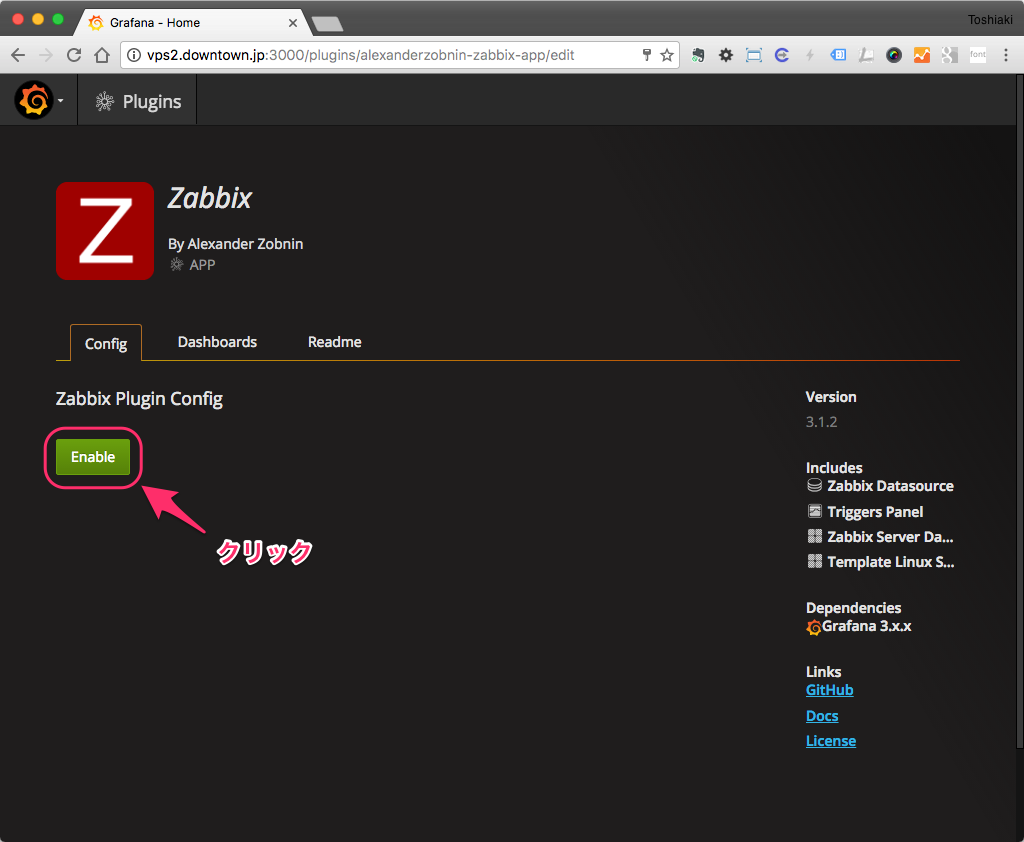Image resolution: width=1024 pixels, height=842 pixels.
Task: Switch to the Dashboards tab
Action: [x=217, y=342]
